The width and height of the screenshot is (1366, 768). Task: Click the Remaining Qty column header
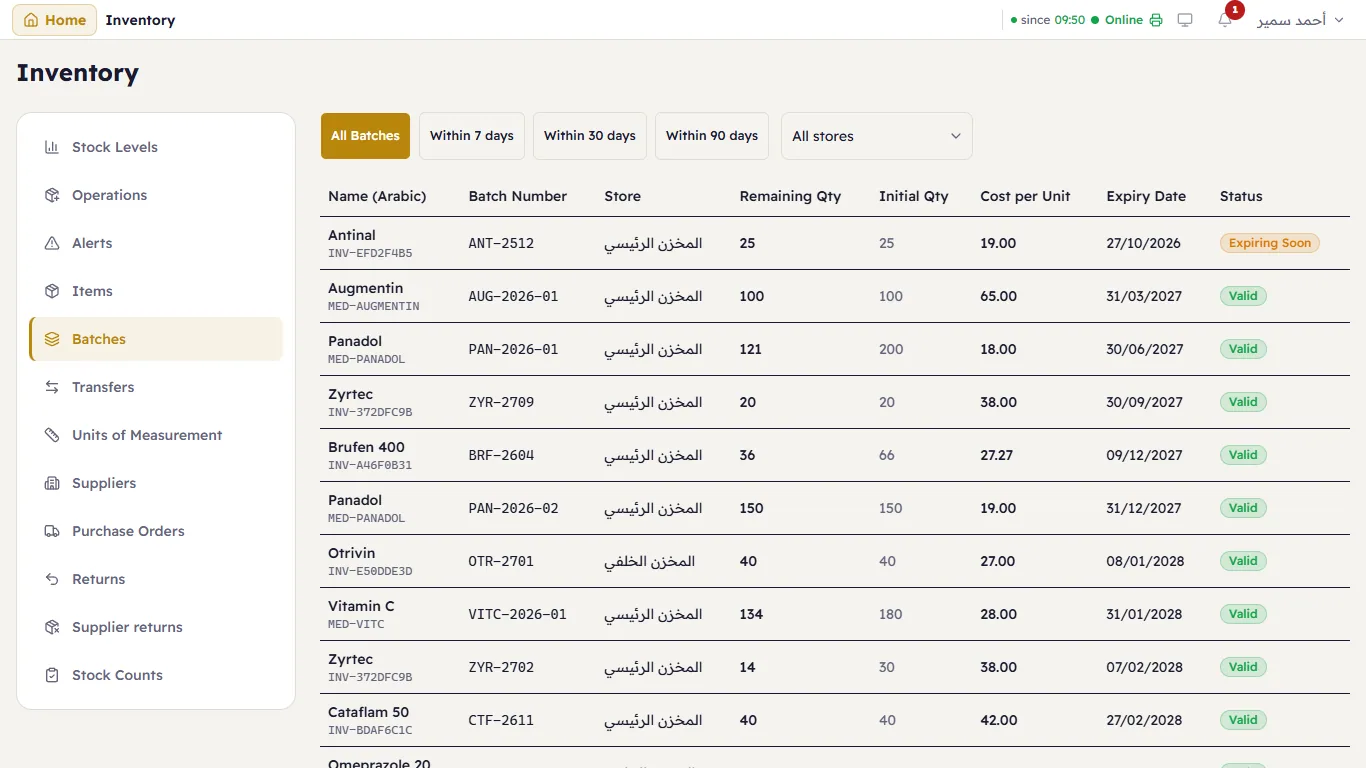[x=790, y=196]
